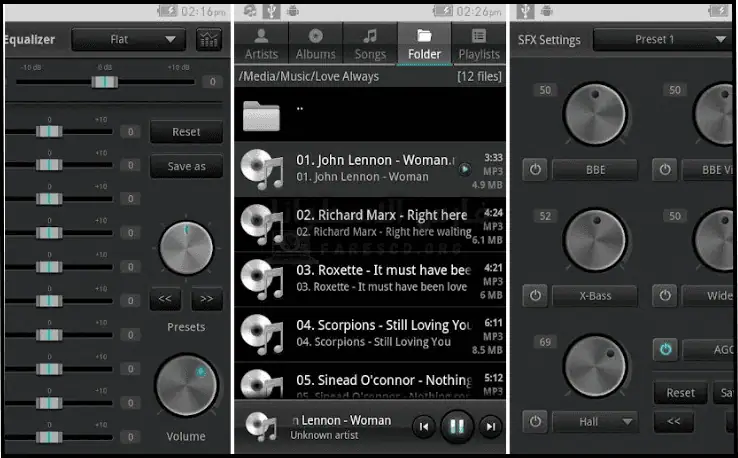Viewport: 738px width, 458px height.
Task: Switch to the Playlists tab
Action: coord(479,45)
